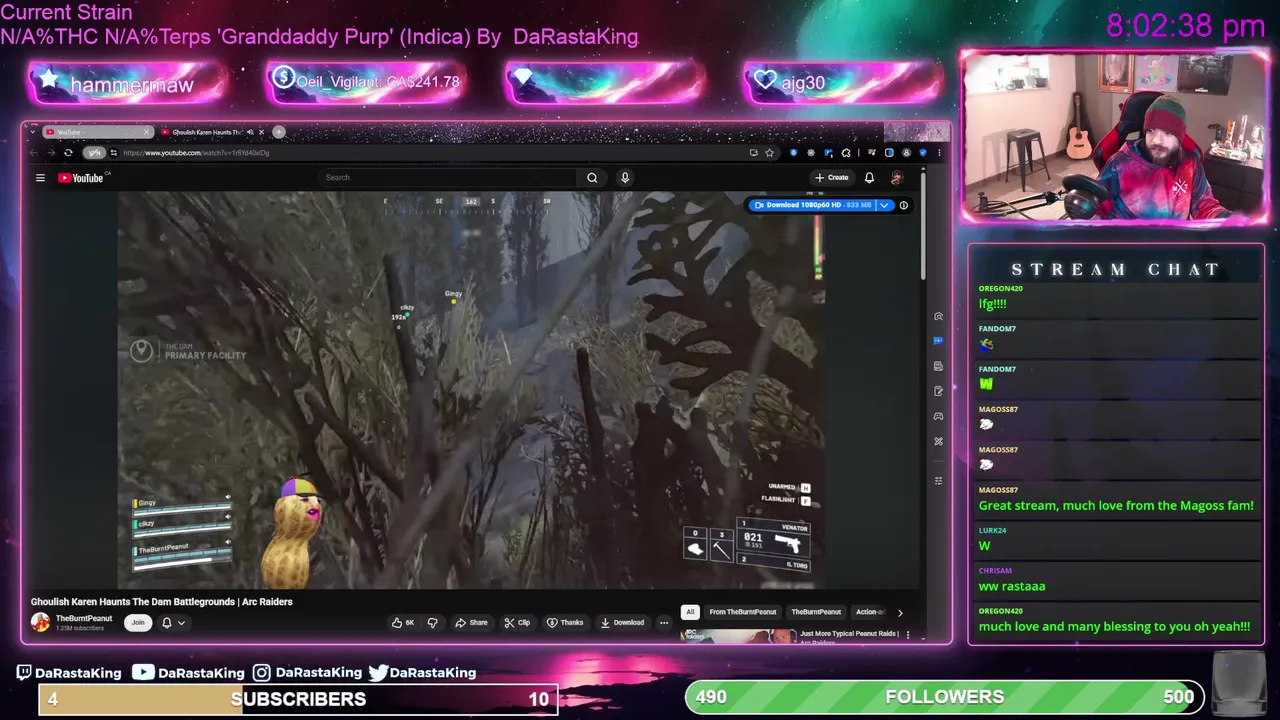This screenshot has height=720, width=1280.
Task: Select the TheBurntPeanut filter chip
Action: tap(816, 612)
